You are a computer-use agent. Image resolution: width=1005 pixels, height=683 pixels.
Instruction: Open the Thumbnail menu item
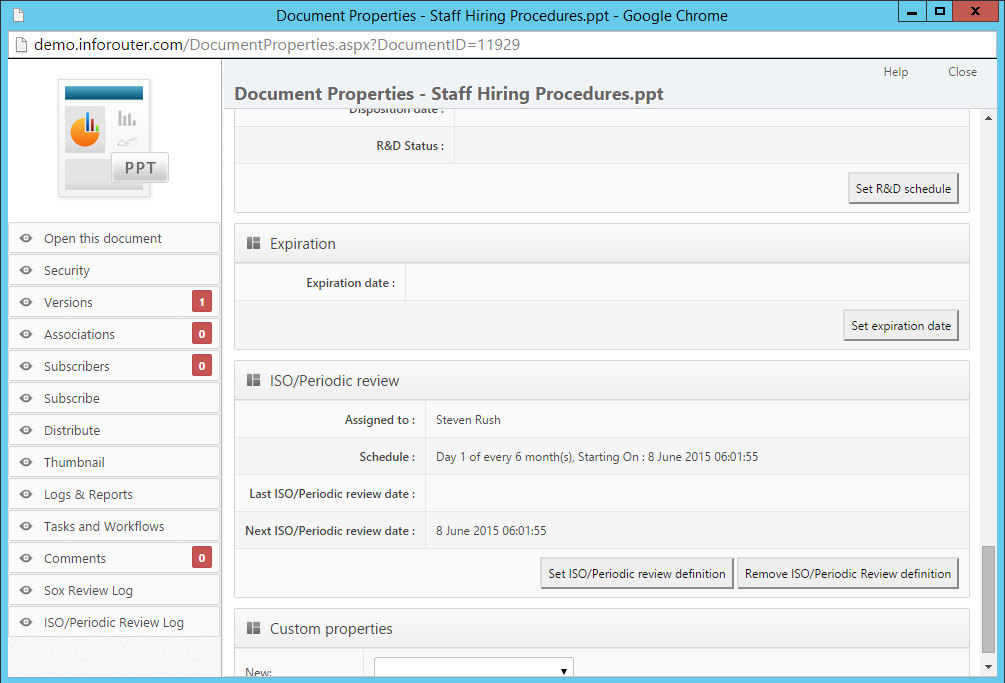click(x=114, y=463)
